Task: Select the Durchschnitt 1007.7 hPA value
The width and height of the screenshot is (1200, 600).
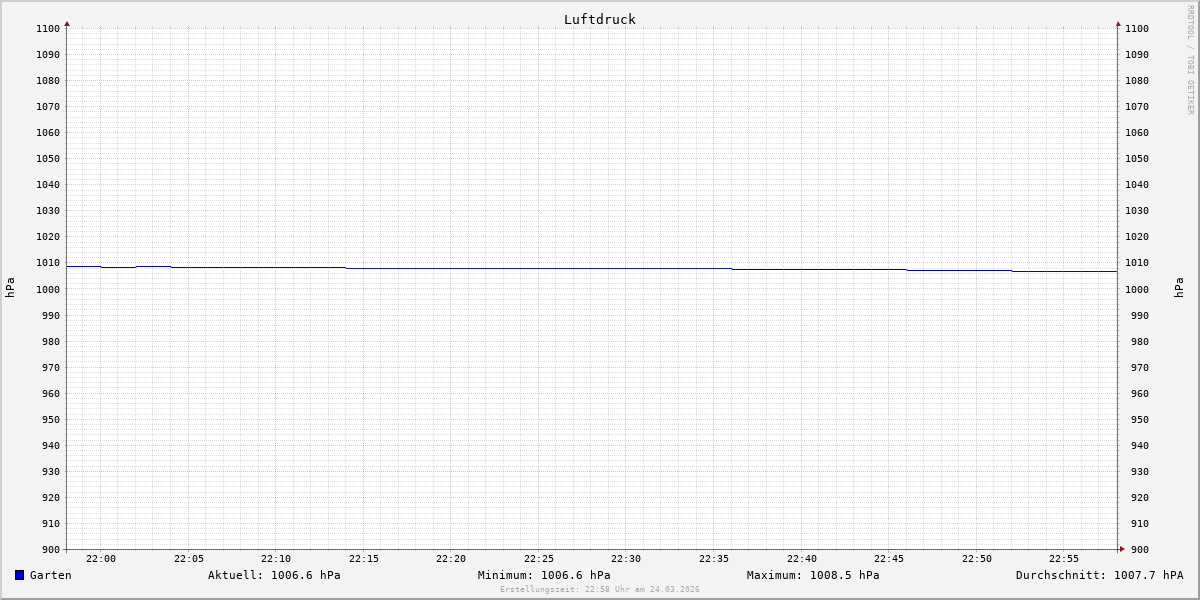Action: coord(1099,575)
